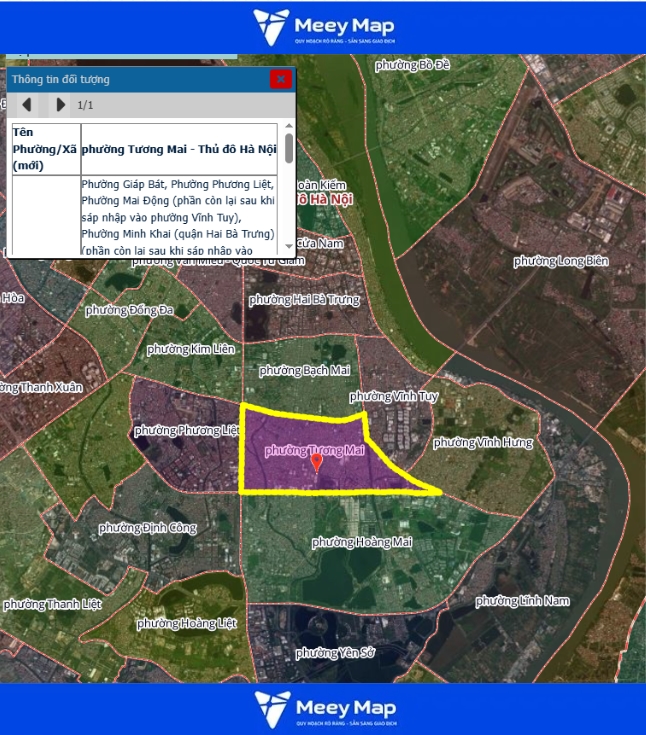
Task: Click the popup scrollbar down arrow
Action: point(289,246)
